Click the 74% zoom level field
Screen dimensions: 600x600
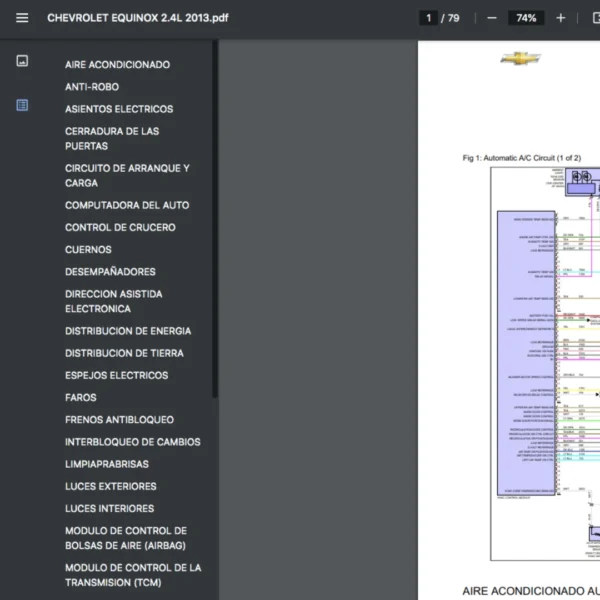(526, 18)
